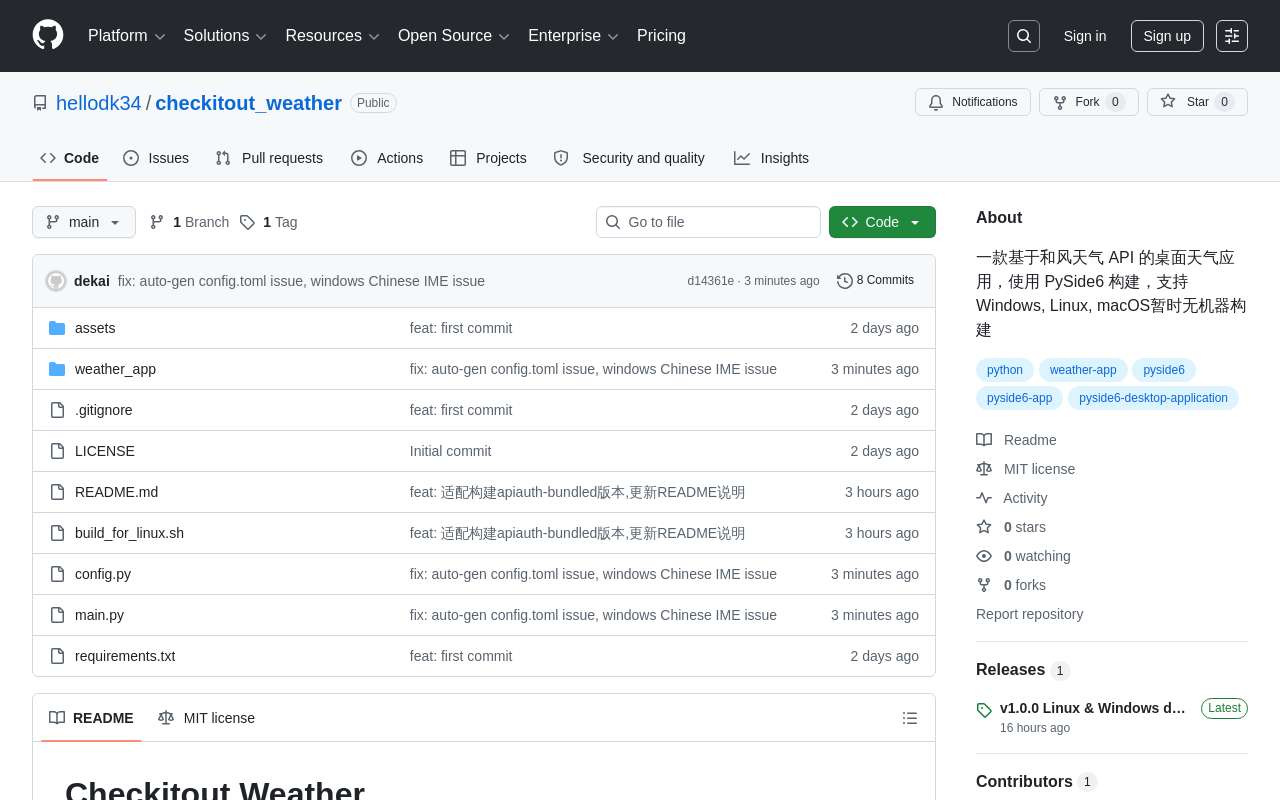
Task: Click the weather_app folder icon
Action: click(57, 369)
